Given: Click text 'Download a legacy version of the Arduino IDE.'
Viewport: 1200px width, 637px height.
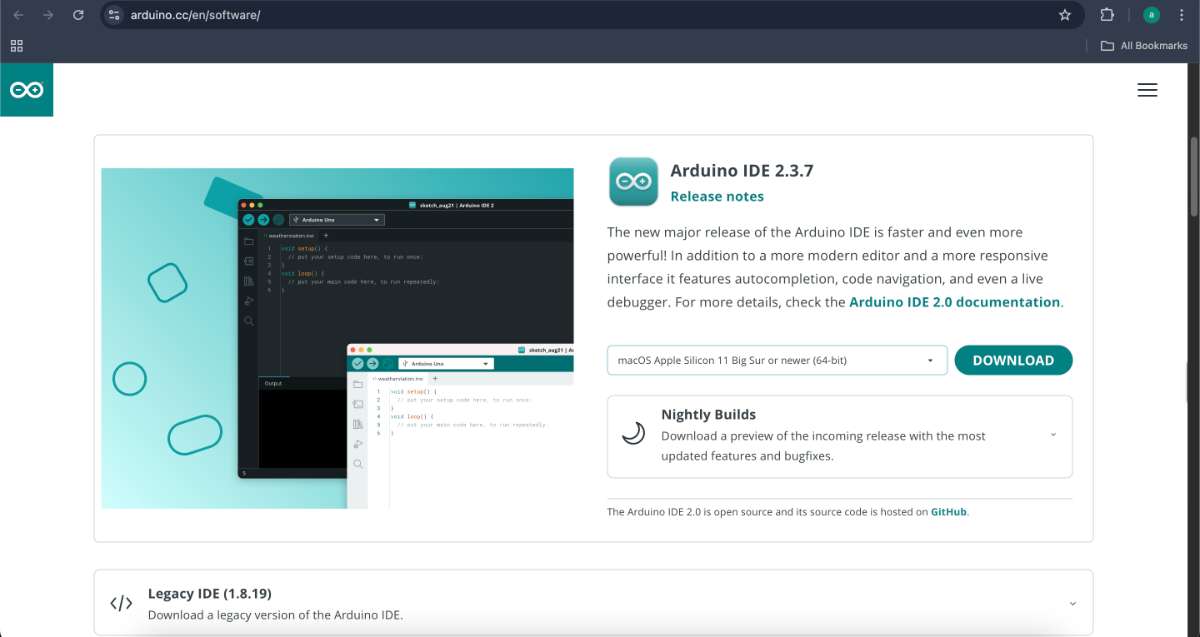Looking at the screenshot, I should tap(275, 615).
